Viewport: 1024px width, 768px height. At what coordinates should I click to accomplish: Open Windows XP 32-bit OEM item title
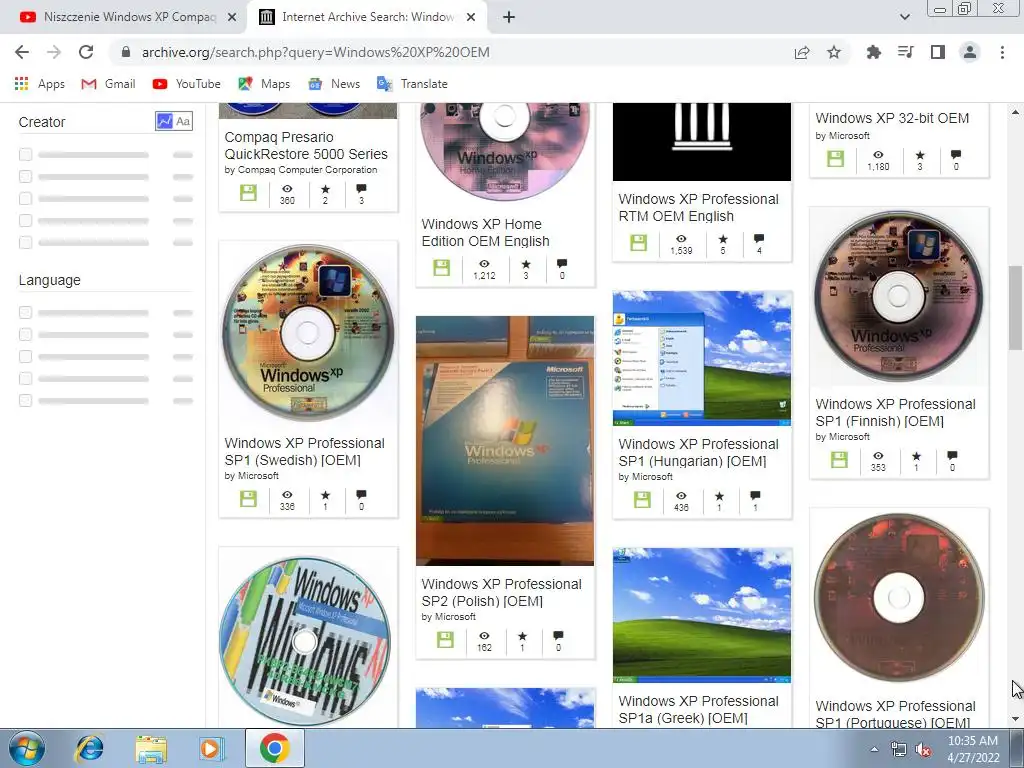tap(892, 118)
